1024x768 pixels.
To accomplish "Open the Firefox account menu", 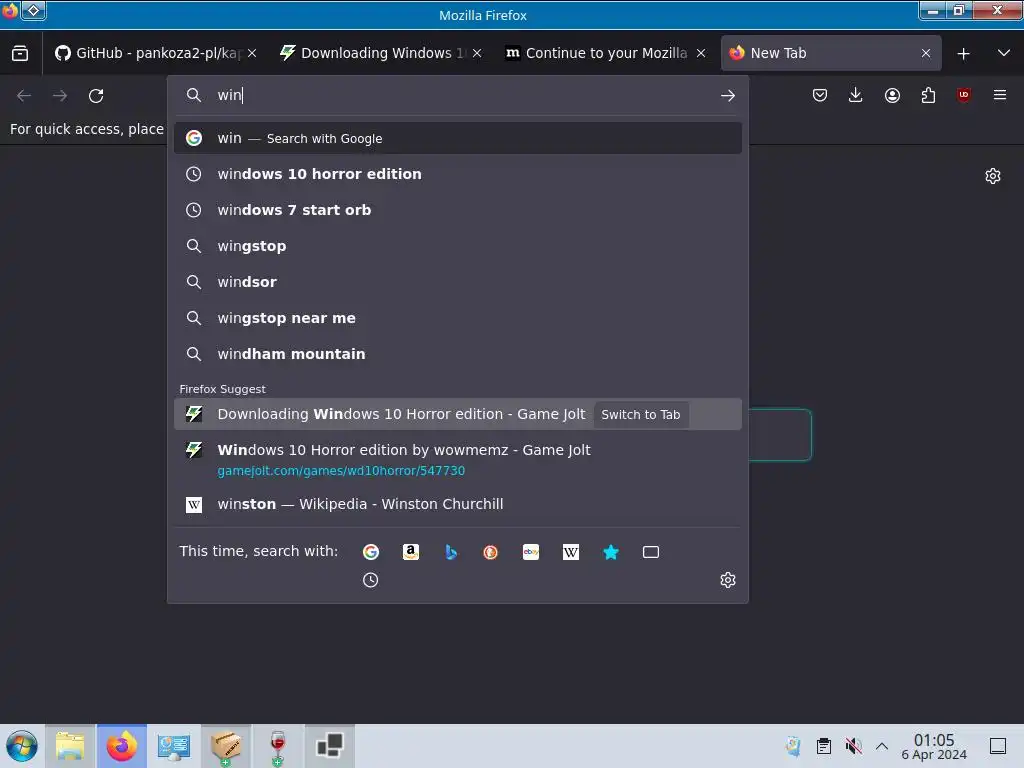I will coord(892,95).
